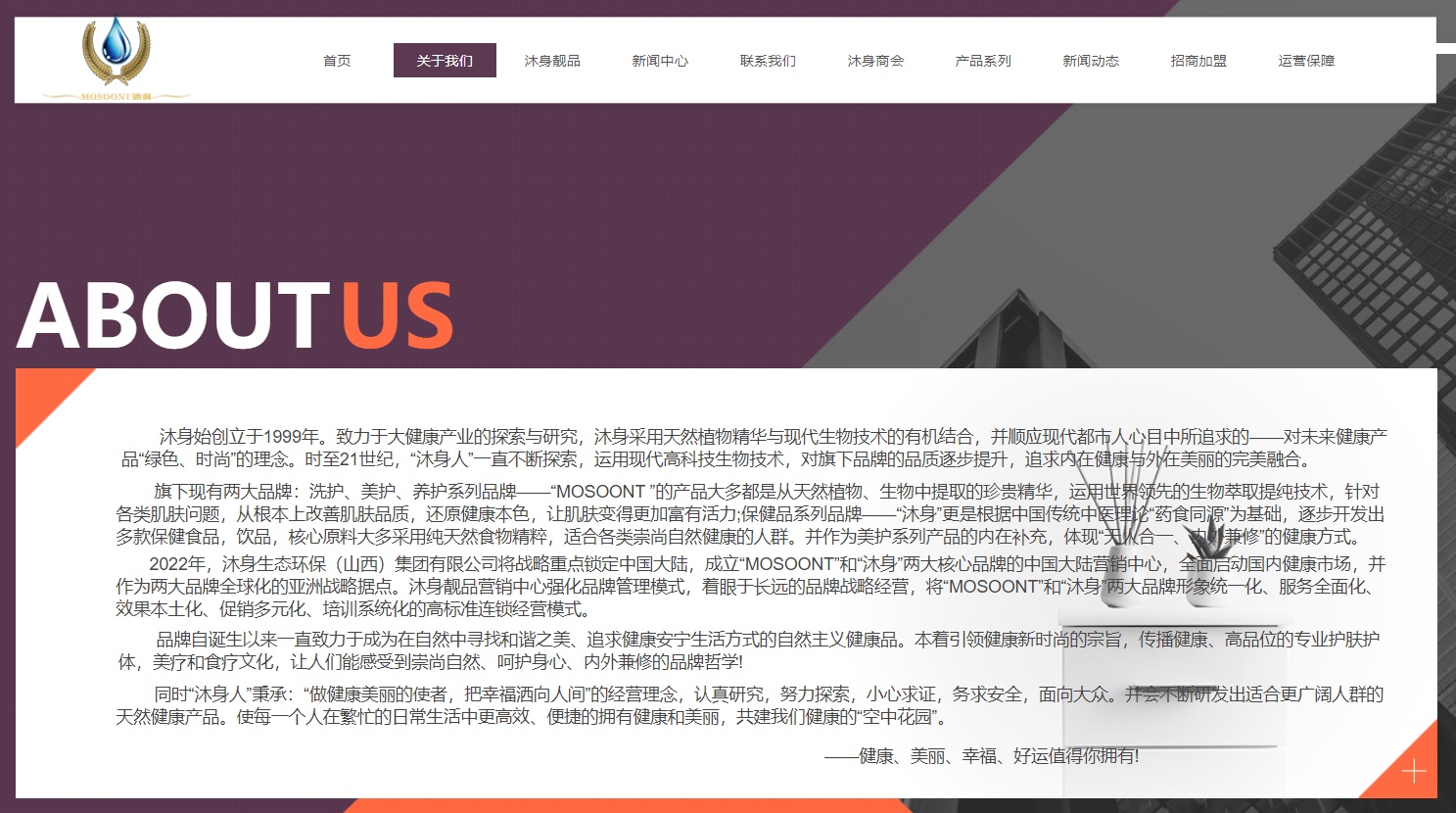This screenshot has height=813, width=1456.
Task: View the 产品系列 menu item
Action: tap(983, 61)
